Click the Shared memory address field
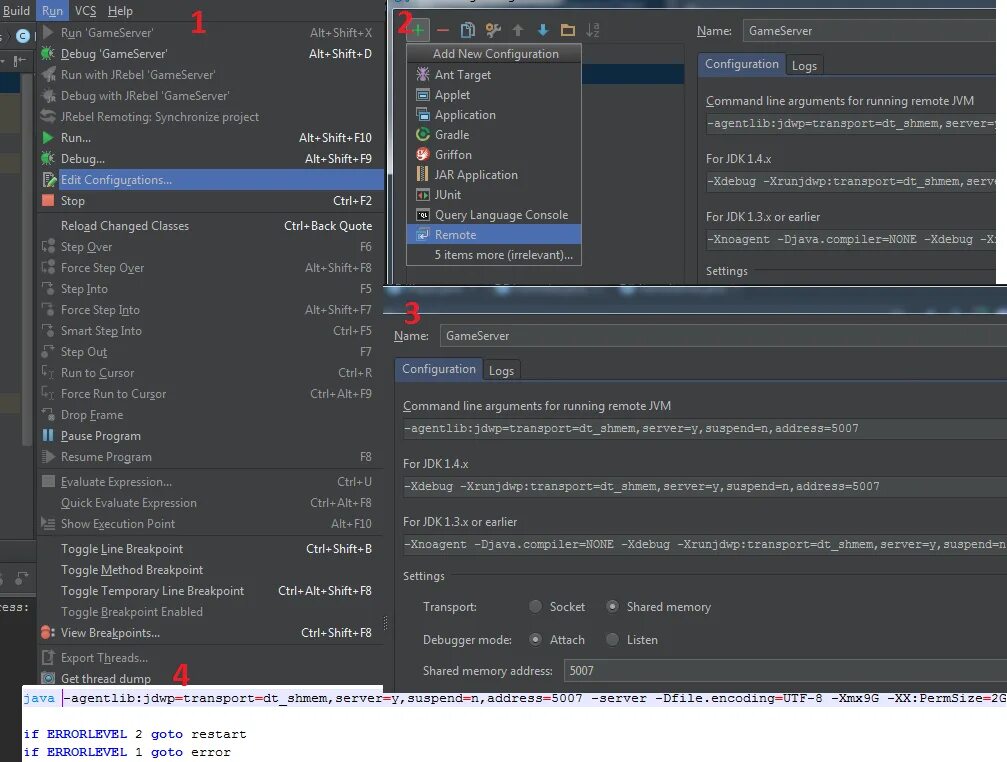The width and height of the screenshot is (1007, 762). pyautogui.click(x=785, y=671)
